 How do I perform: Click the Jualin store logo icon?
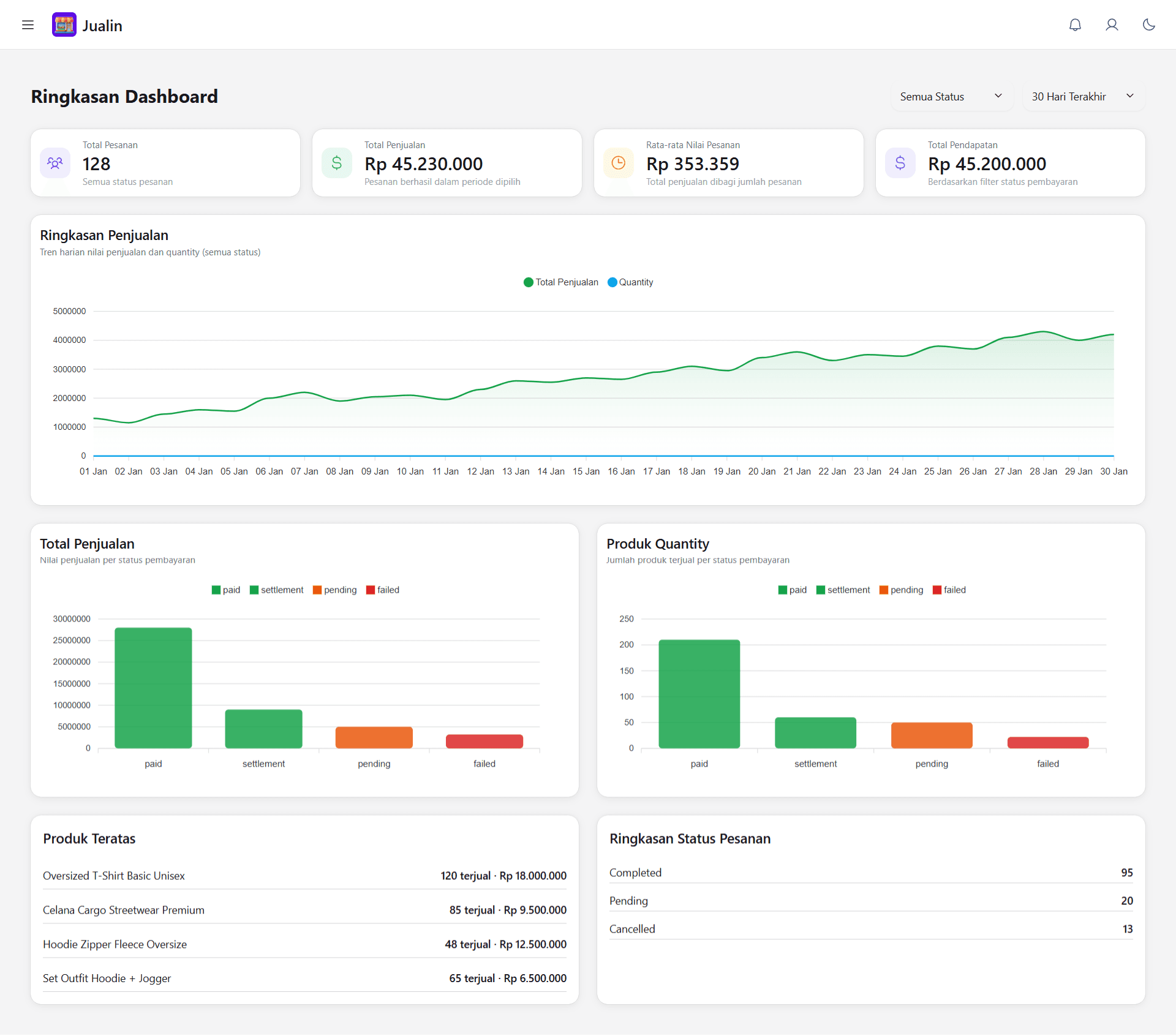pyautogui.click(x=64, y=25)
